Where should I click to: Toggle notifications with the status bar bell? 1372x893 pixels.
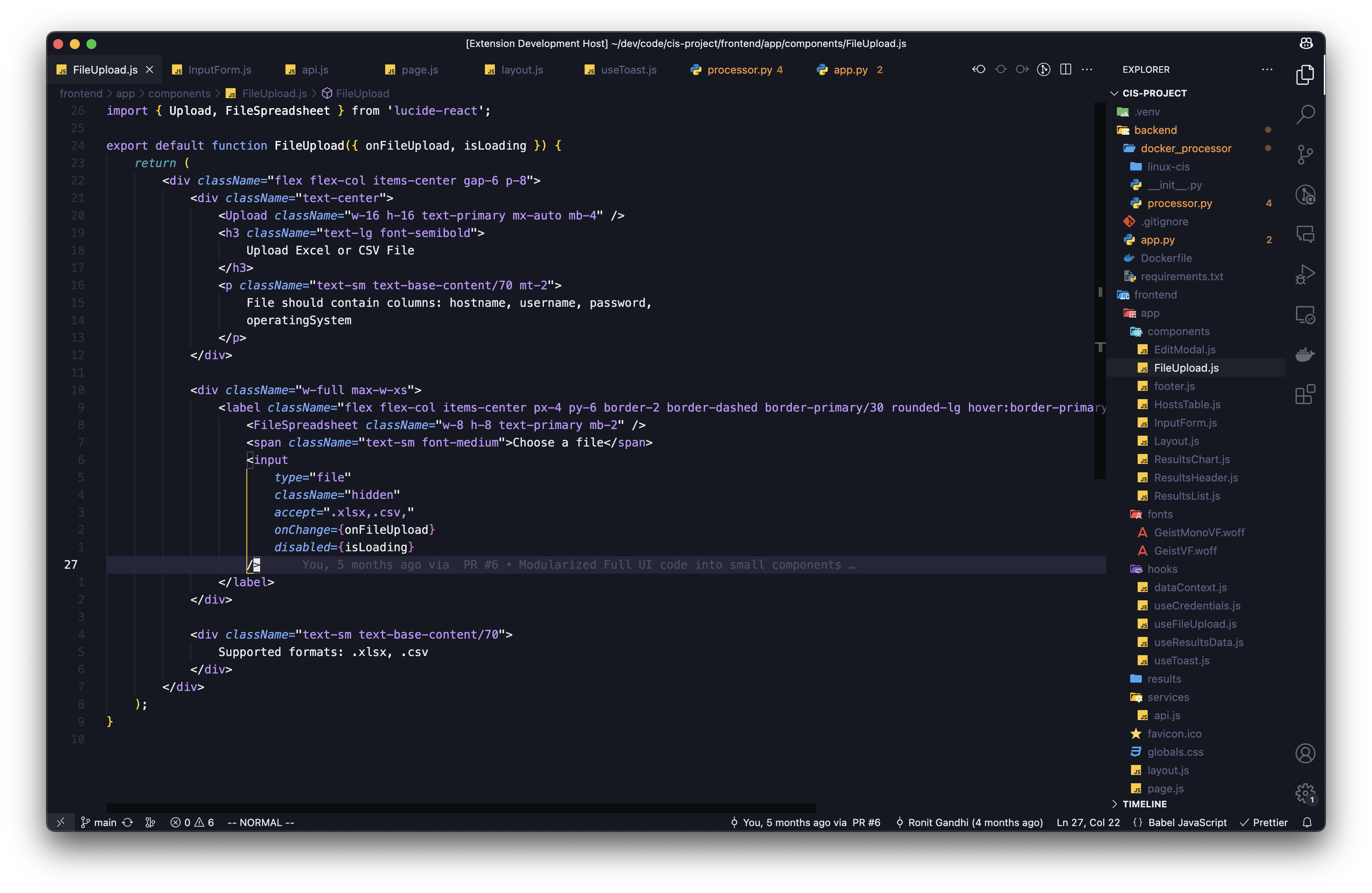1308,822
